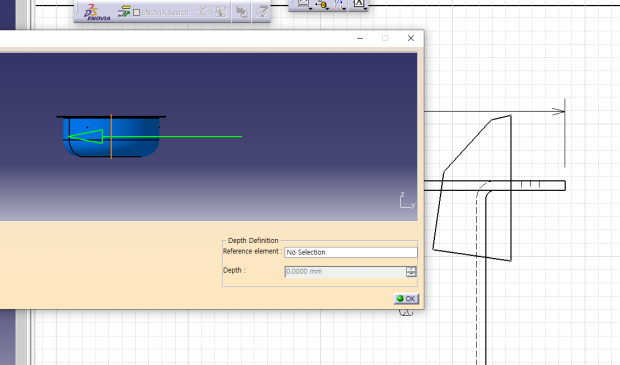Open the dropdown of the red-and-blue lines icon
This screenshot has width=620, height=365.
coord(344,8)
